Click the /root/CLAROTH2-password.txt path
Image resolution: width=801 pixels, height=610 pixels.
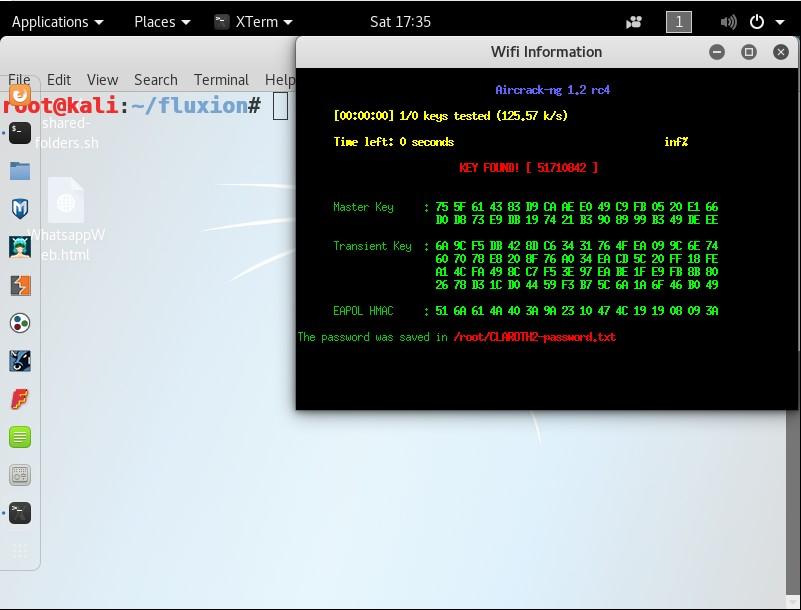(x=534, y=337)
